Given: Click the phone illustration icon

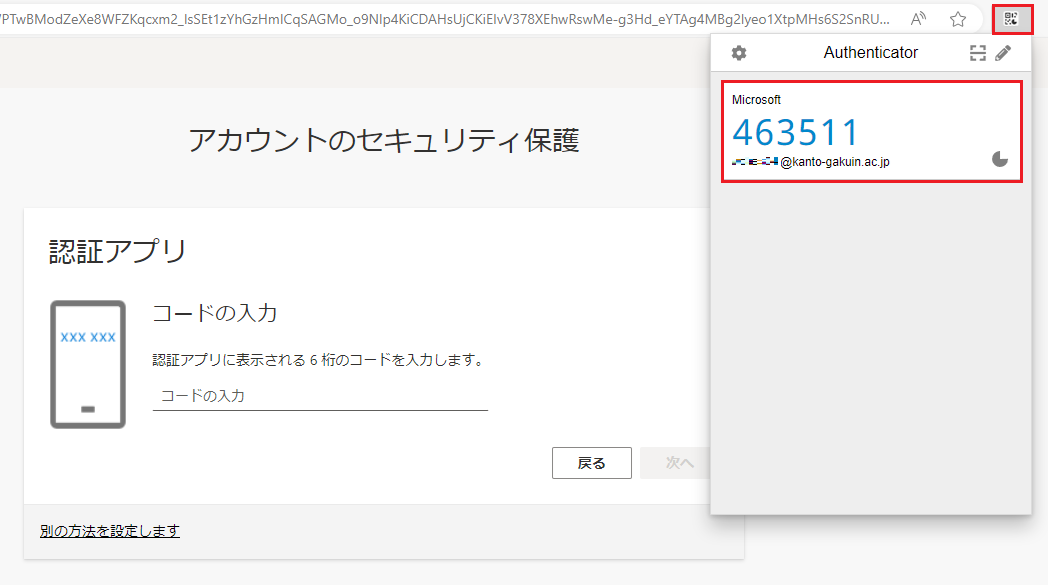Looking at the screenshot, I should 88,364.
